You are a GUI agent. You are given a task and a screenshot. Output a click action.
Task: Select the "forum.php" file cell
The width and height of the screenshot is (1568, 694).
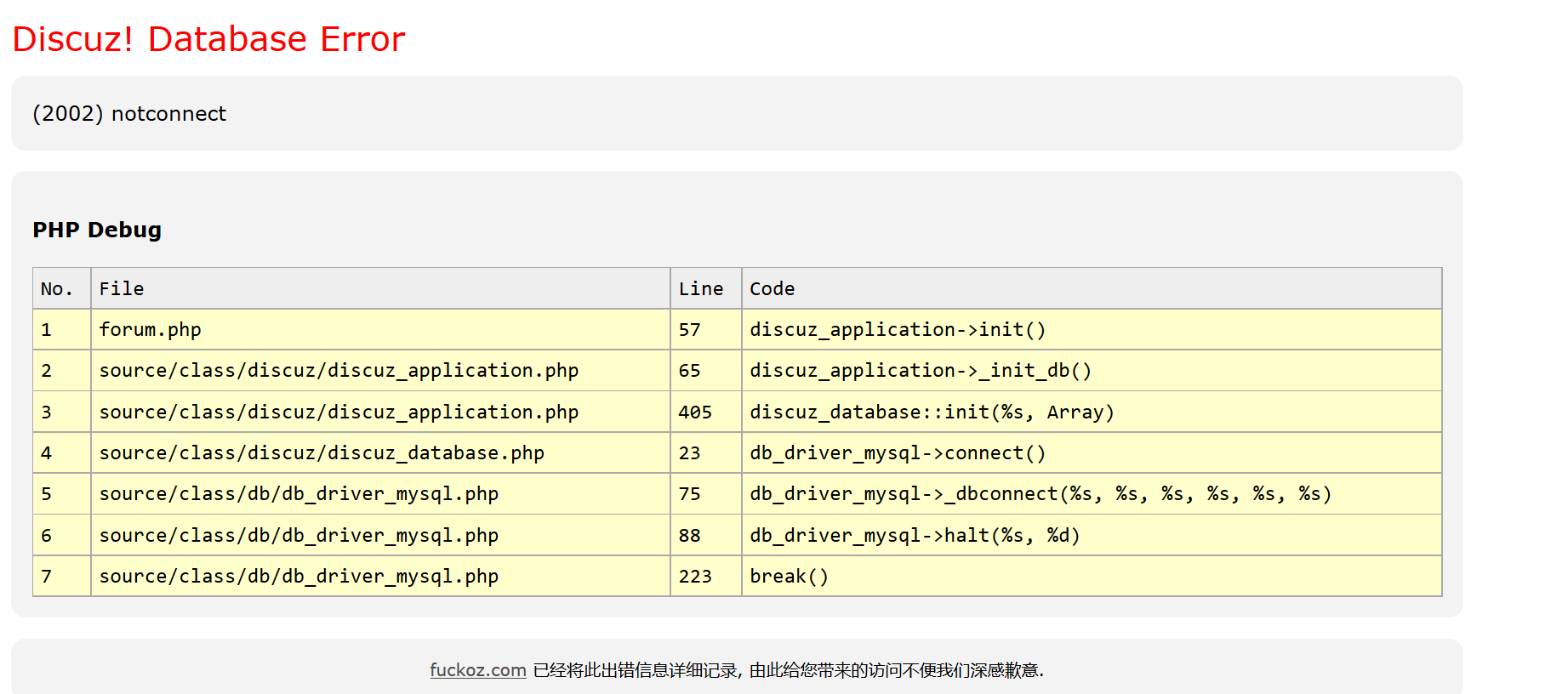[x=380, y=330]
